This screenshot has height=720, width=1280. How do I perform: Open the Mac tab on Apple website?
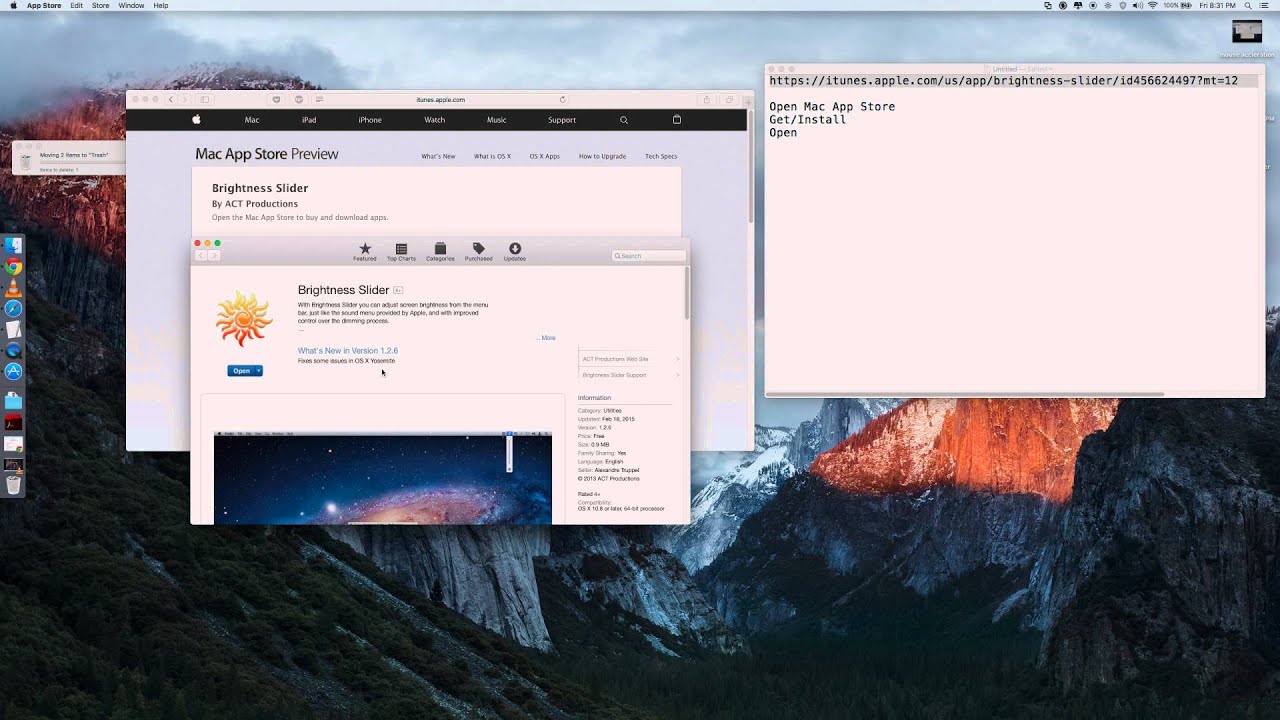click(252, 120)
